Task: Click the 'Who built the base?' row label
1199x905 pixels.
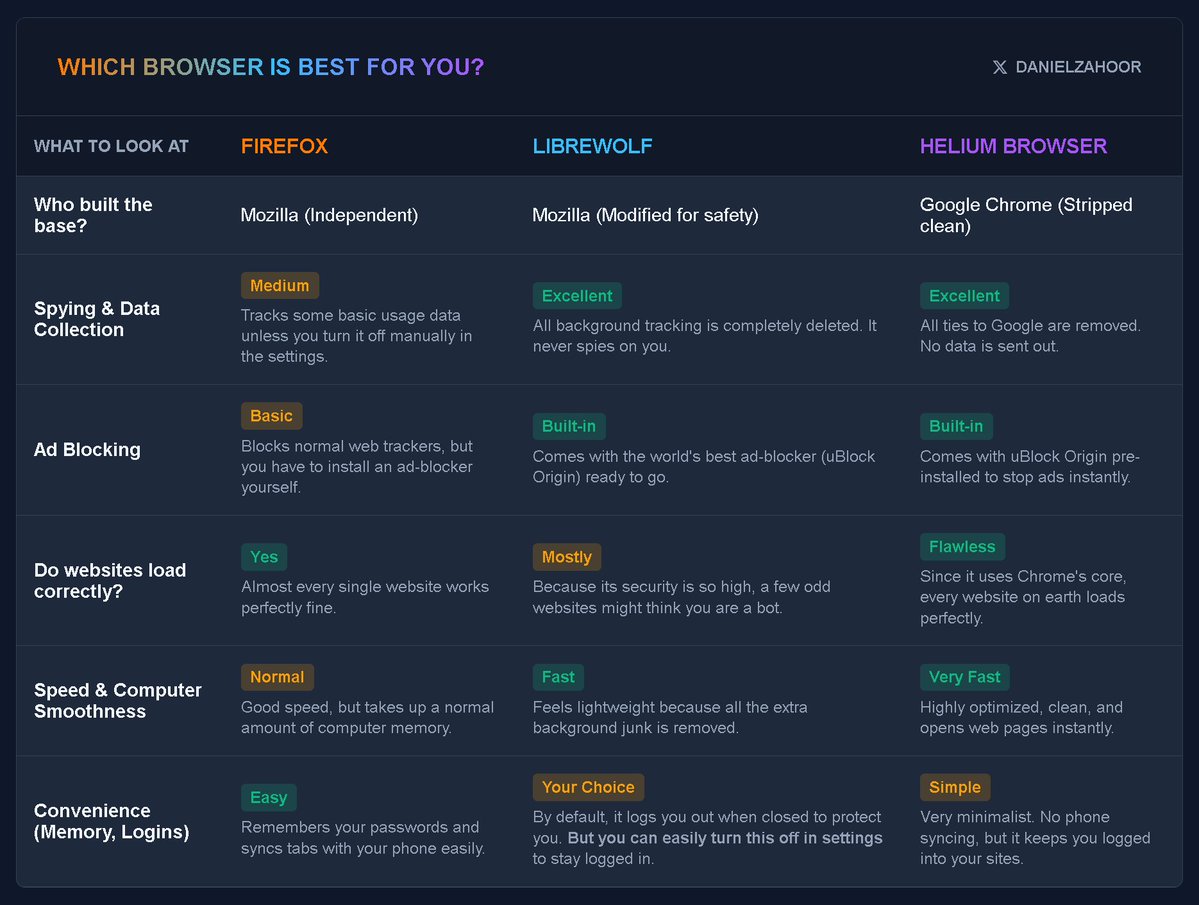Action: [93, 216]
